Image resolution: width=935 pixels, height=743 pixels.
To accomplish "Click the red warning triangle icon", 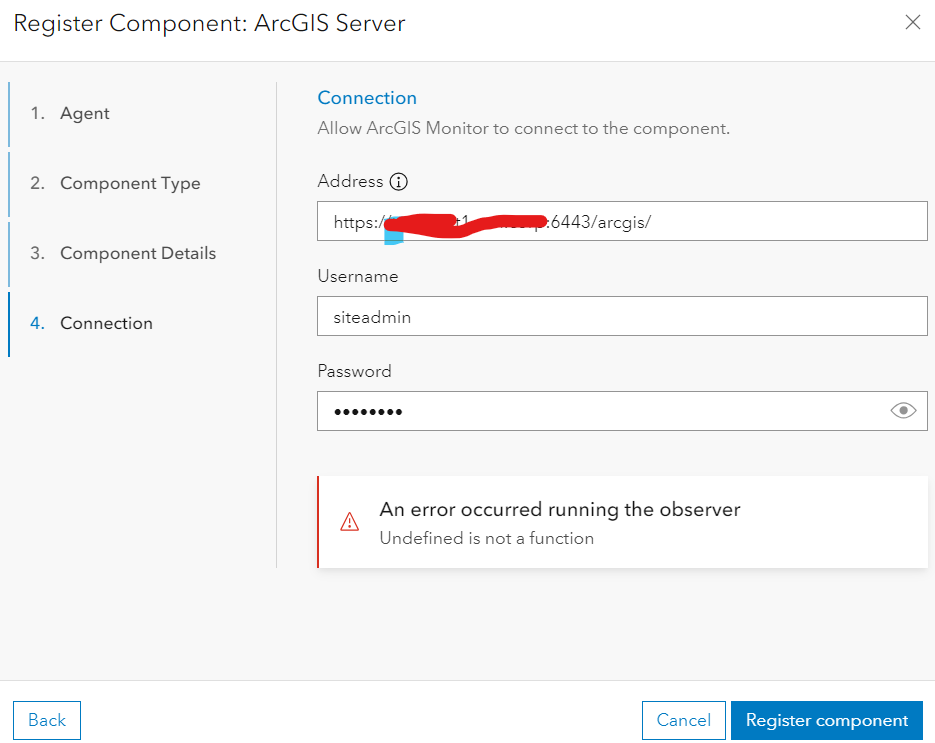I will [349, 522].
